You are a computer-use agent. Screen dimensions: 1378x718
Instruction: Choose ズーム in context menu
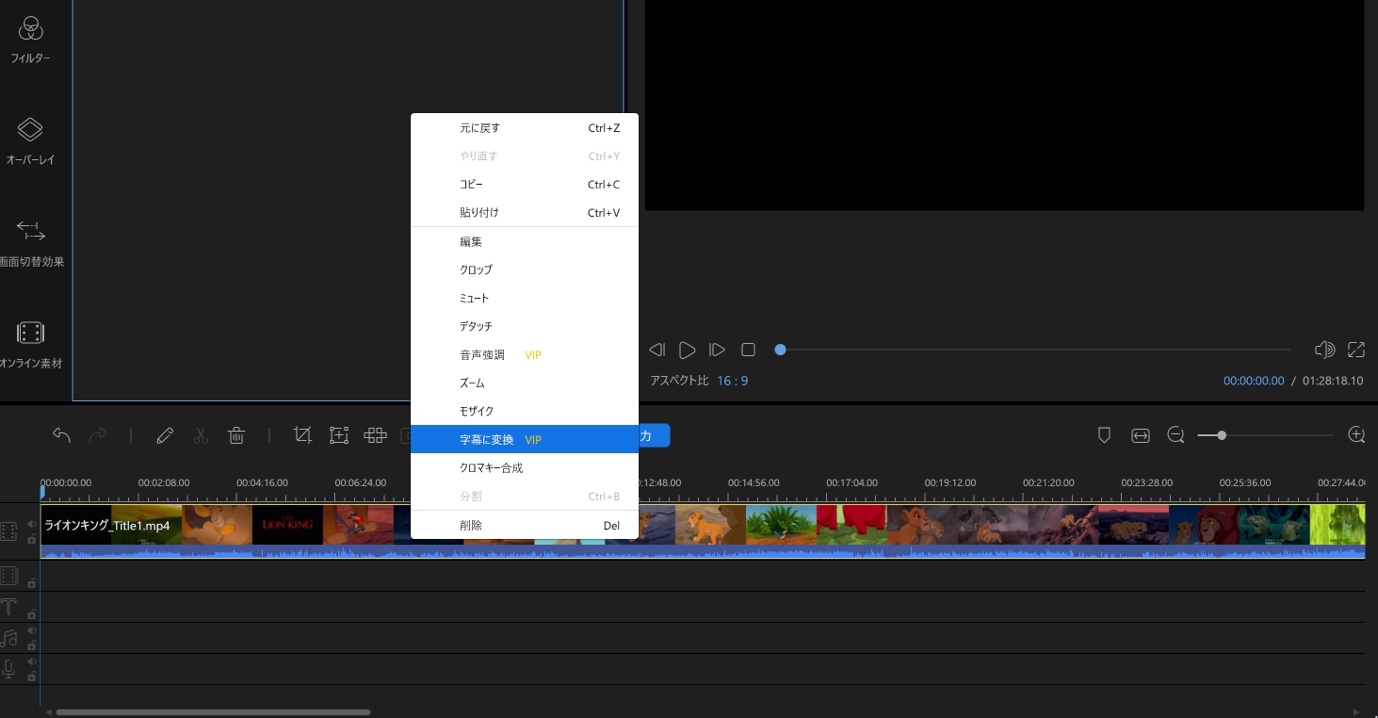[524, 383]
